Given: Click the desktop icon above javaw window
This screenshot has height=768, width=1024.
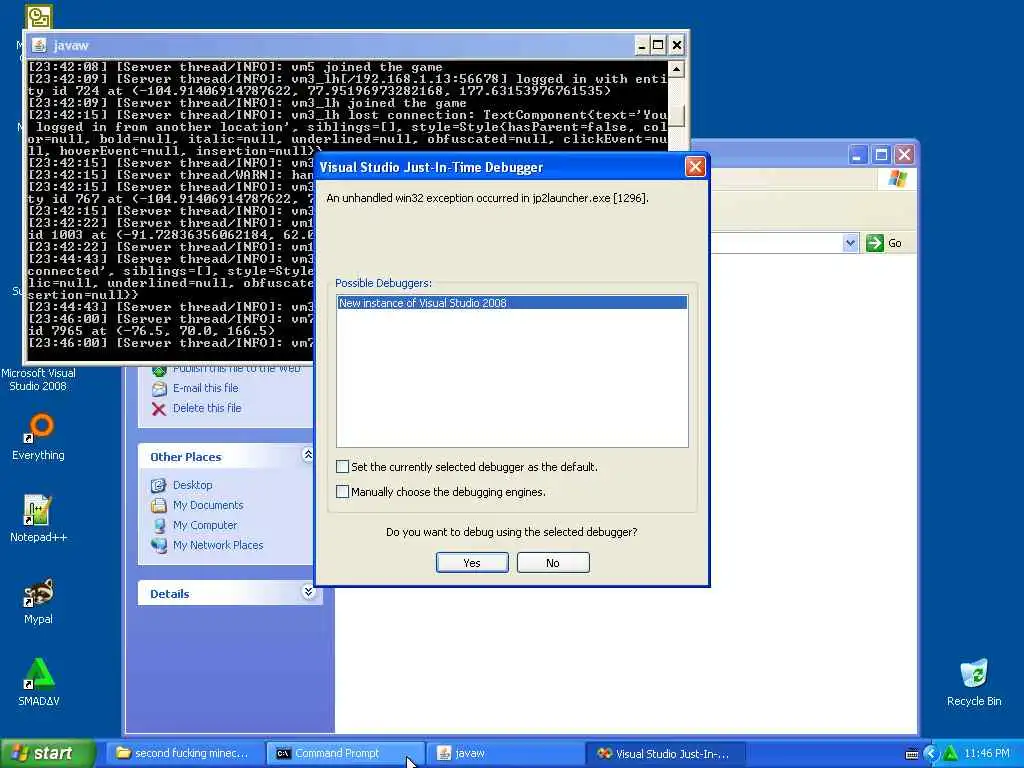Looking at the screenshot, I should click(x=39, y=17).
